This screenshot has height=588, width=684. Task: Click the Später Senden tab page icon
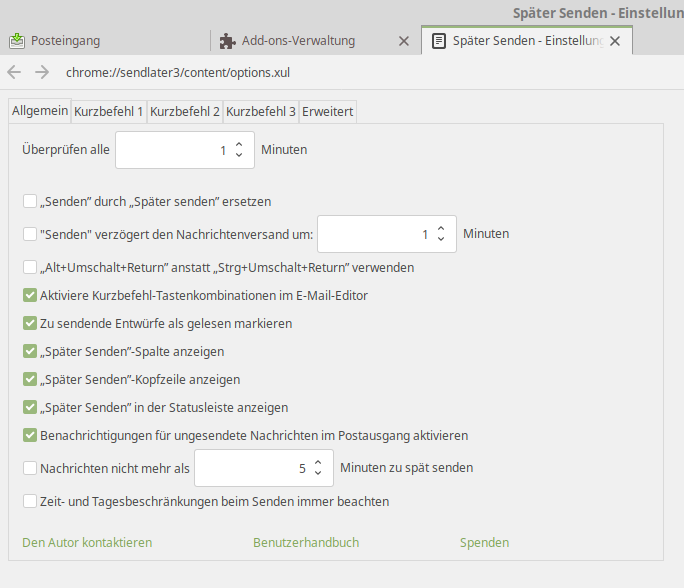tap(438, 41)
